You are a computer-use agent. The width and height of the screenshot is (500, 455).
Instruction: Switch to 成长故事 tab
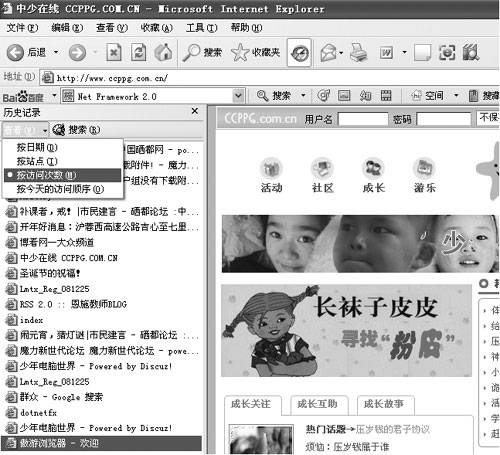pos(385,404)
